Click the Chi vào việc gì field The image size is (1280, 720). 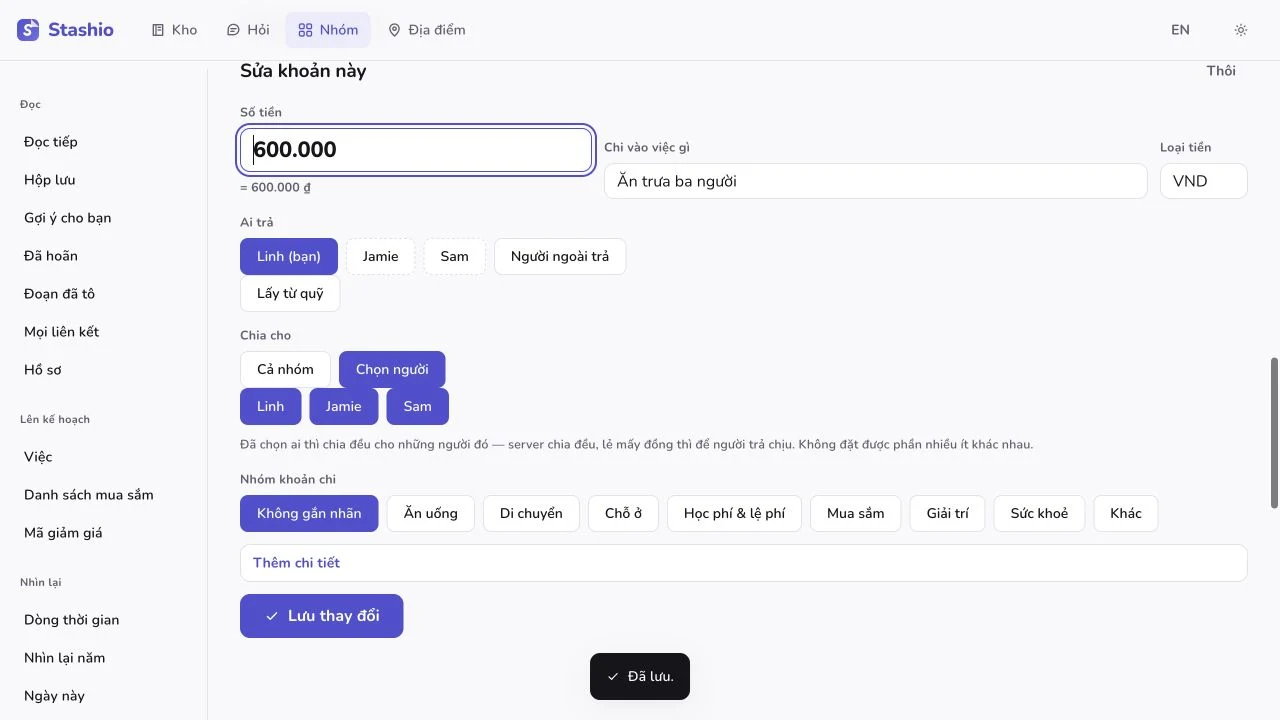tap(875, 181)
